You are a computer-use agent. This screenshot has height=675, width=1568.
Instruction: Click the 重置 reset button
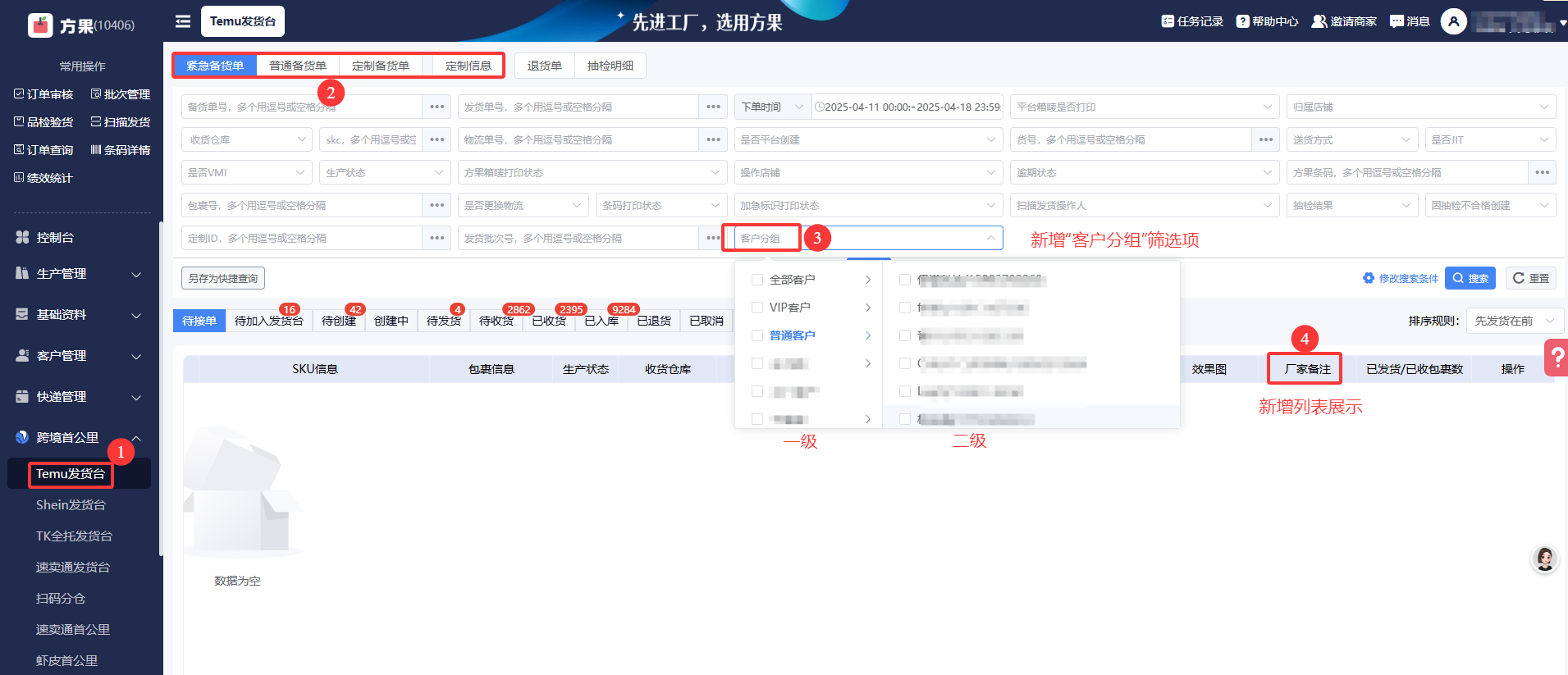tap(1531, 278)
